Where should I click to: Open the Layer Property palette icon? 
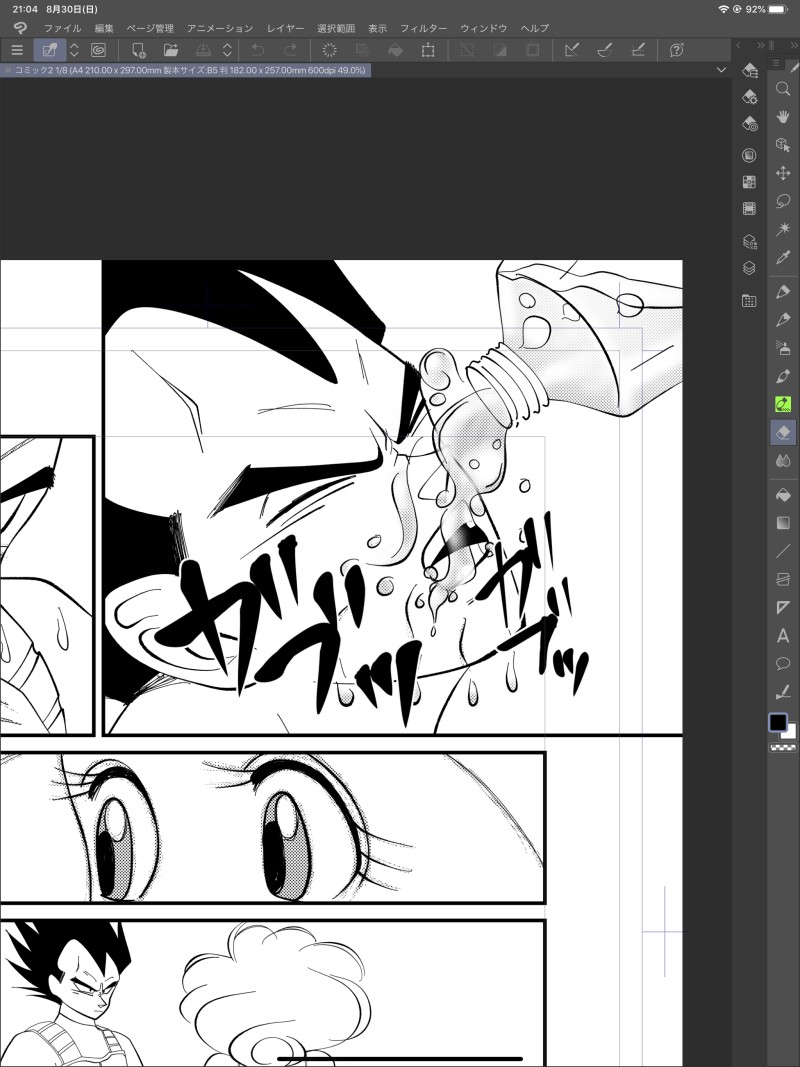[749, 242]
